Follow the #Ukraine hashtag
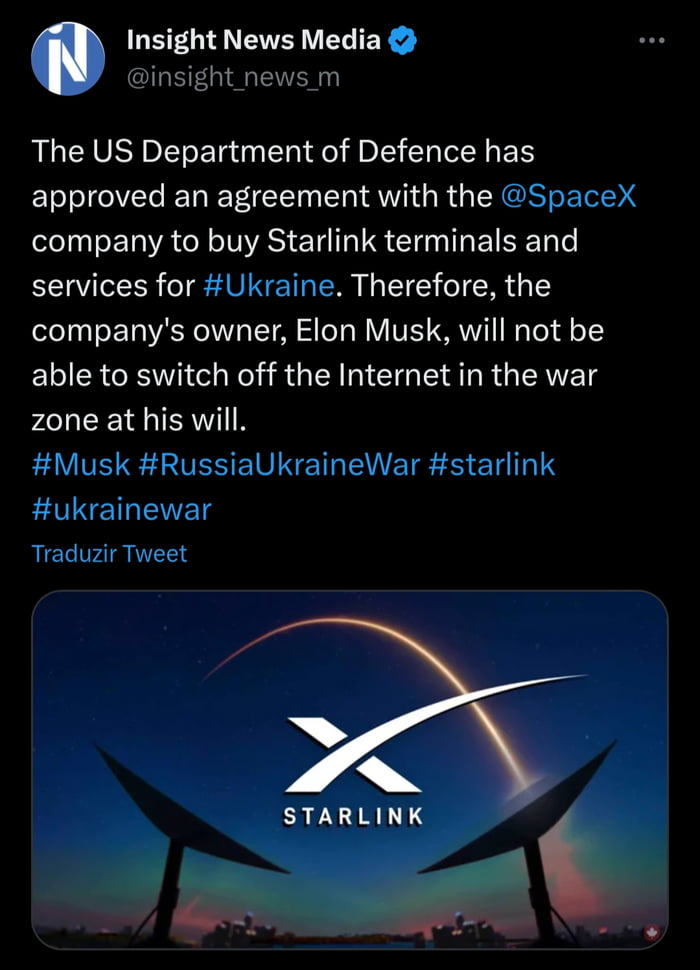 point(268,285)
